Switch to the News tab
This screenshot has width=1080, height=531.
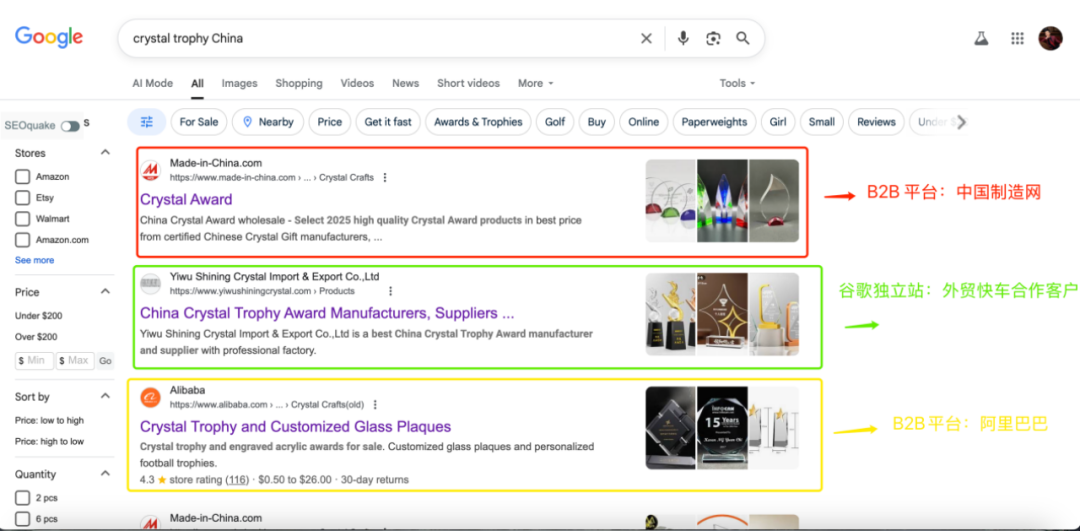click(x=406, y=83)
